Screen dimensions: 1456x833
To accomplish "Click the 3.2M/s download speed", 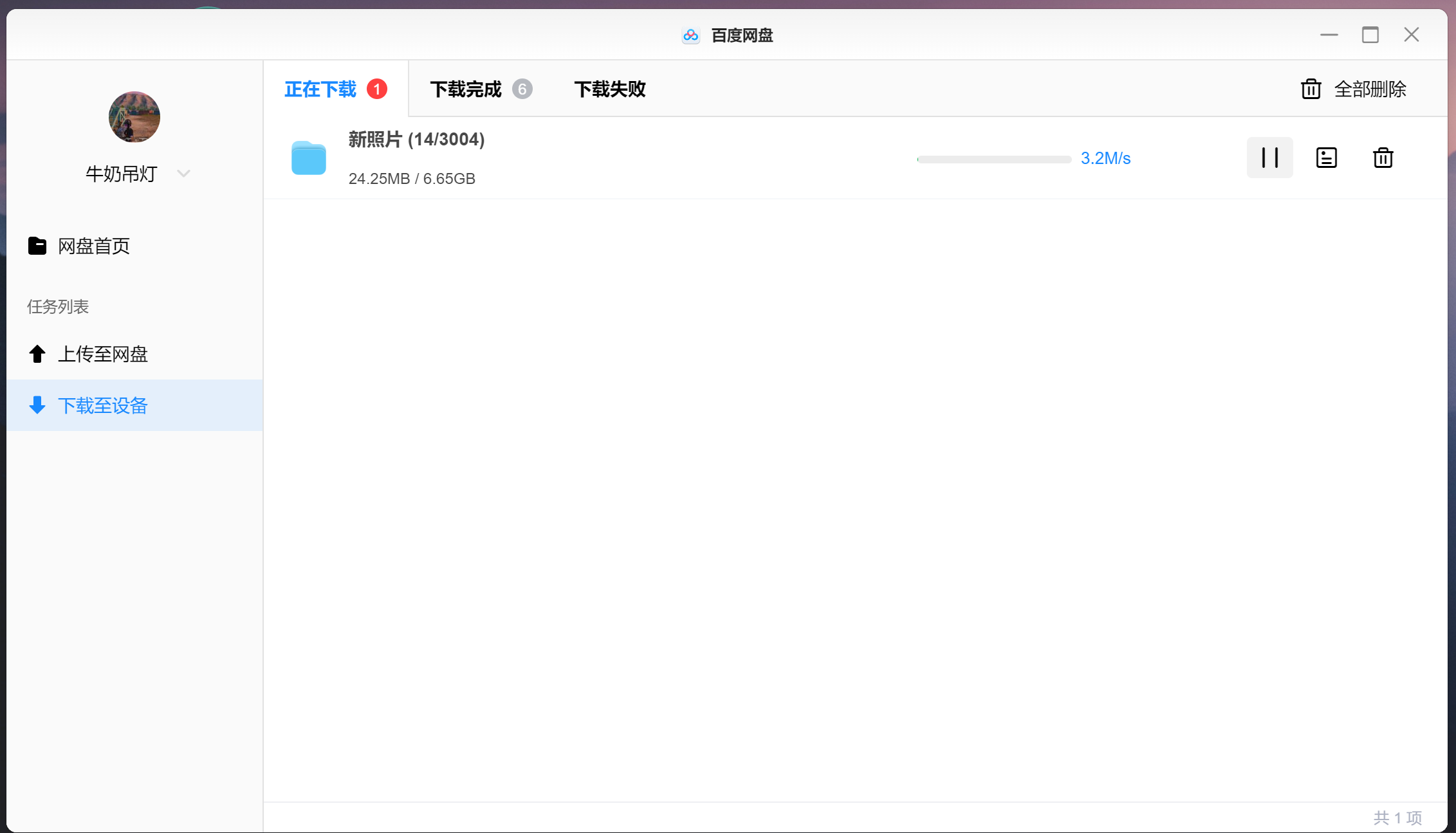I will 1105,158.
